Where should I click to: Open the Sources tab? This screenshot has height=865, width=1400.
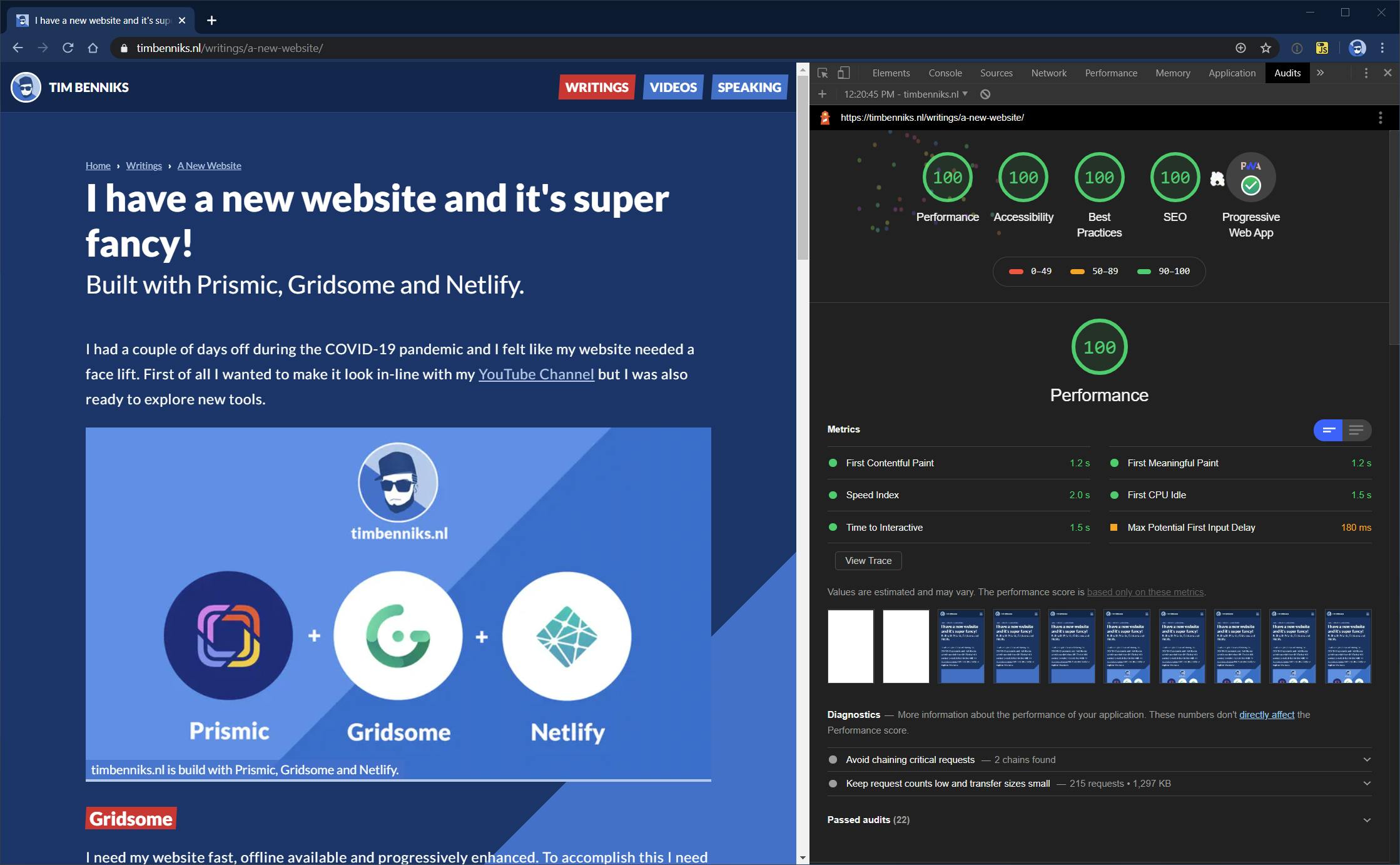pyautogui.click(x=996, y=73)
